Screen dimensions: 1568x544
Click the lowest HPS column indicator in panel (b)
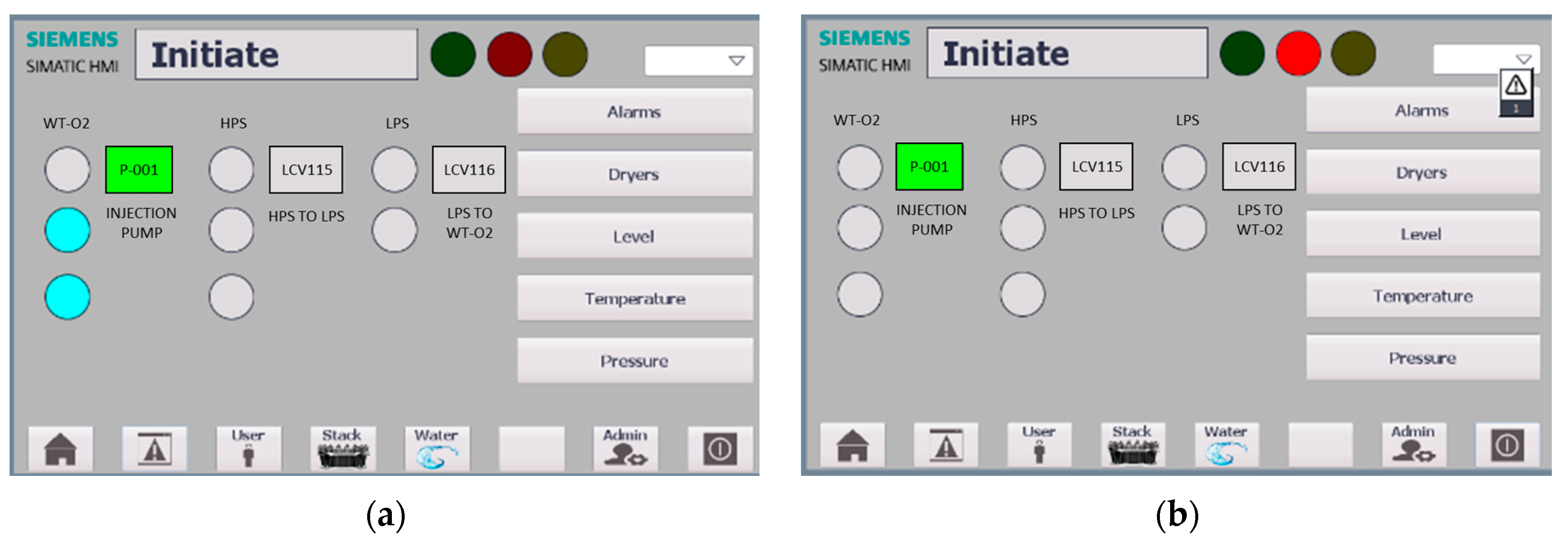[1023, 294]
